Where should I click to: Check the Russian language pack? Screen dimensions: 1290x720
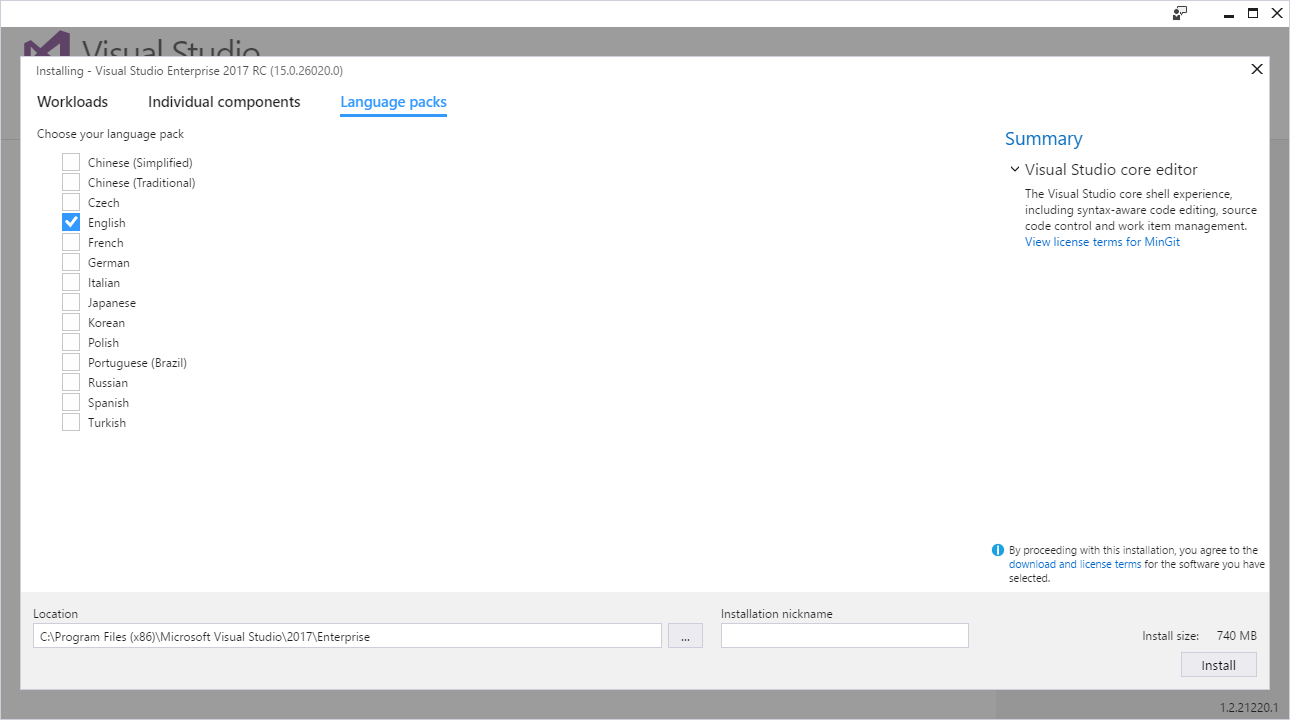coord(71,382)
